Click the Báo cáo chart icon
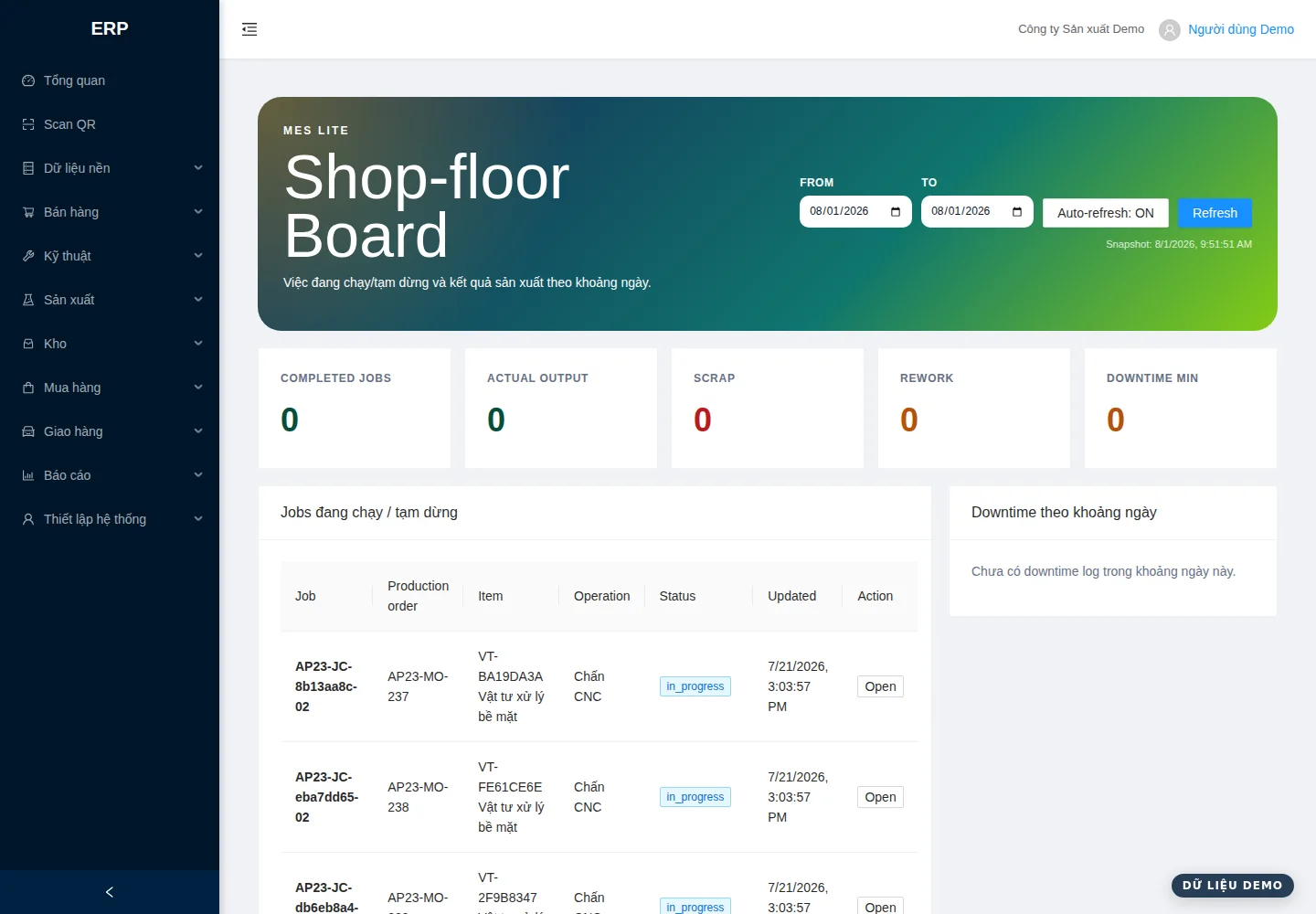 tap(28, 475)
